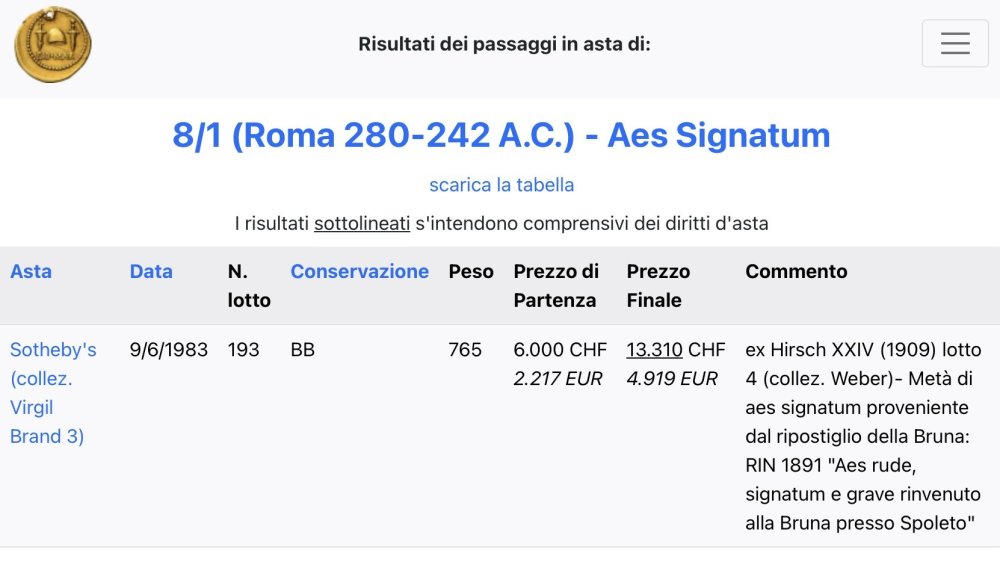Image resolution: width=1000 pixels, height=568 pixels.
Task: Sort by the Conservazione column header
Action: click(359, 271)
